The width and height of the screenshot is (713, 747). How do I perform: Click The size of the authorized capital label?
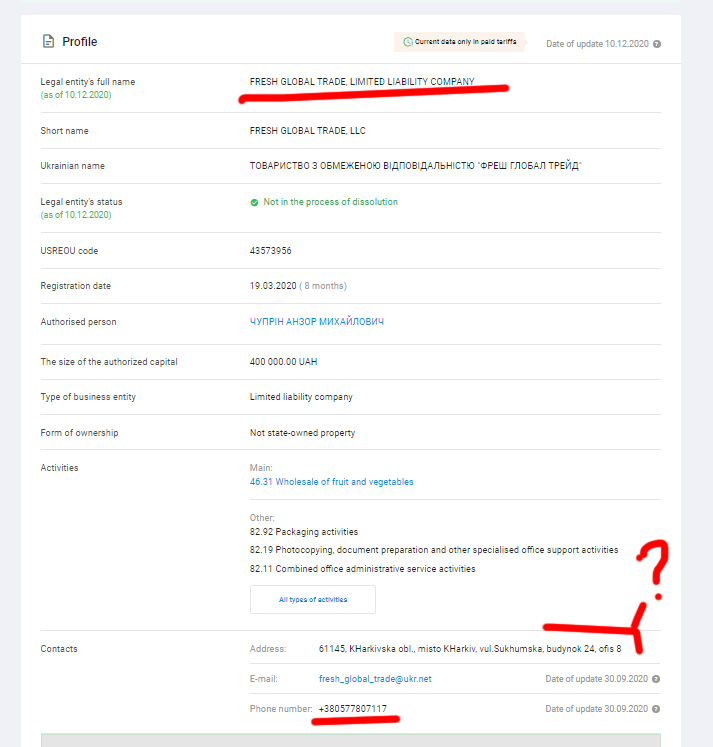(x=109, y=362)
